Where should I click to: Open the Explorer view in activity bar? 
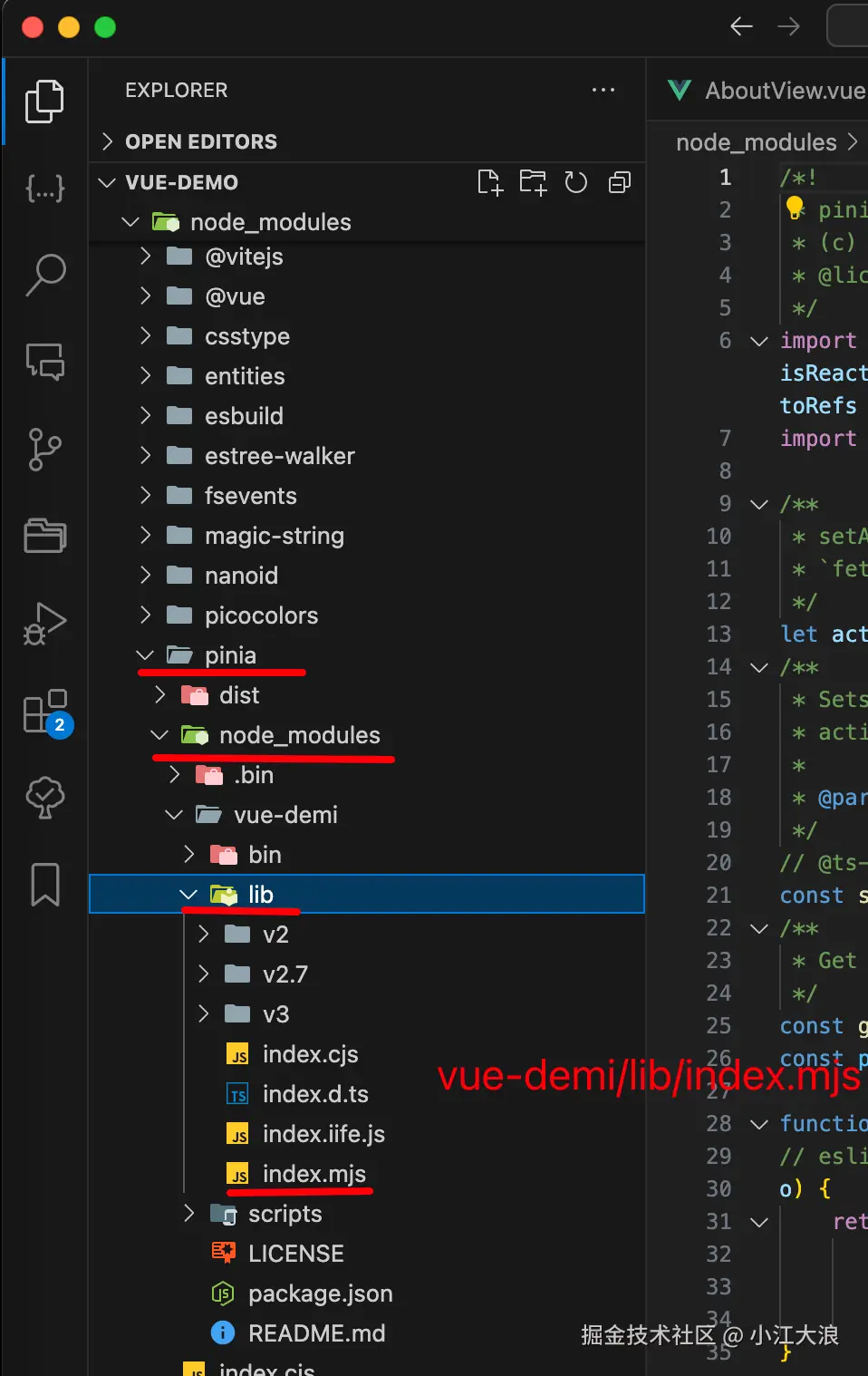point(44,101)
